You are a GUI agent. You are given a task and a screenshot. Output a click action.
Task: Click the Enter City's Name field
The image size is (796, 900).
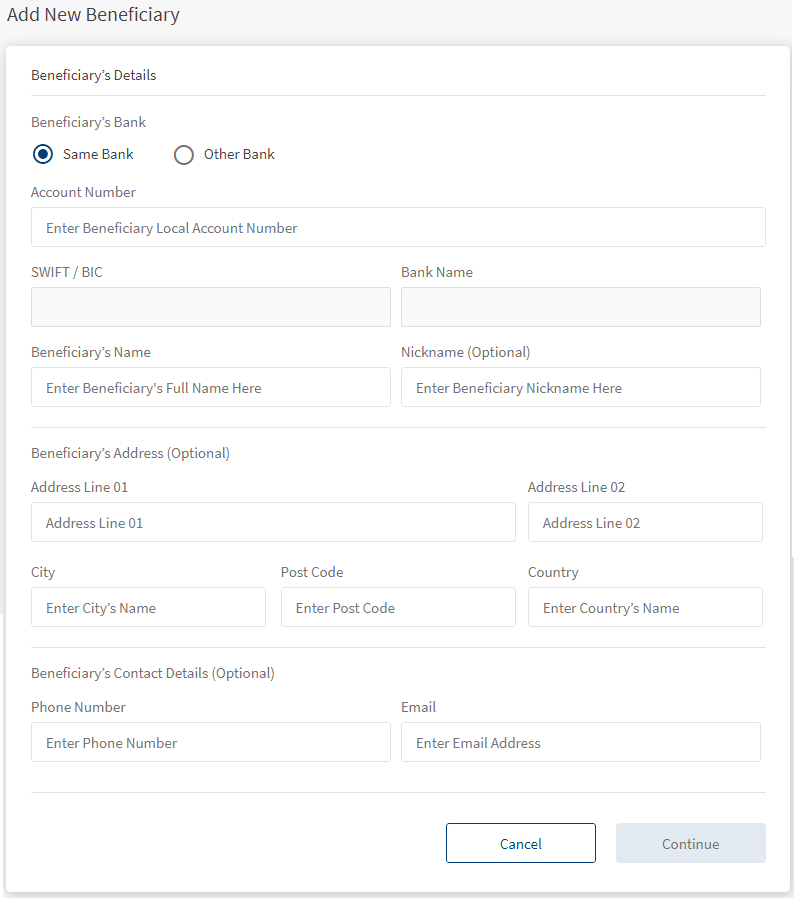coord(148,608)
